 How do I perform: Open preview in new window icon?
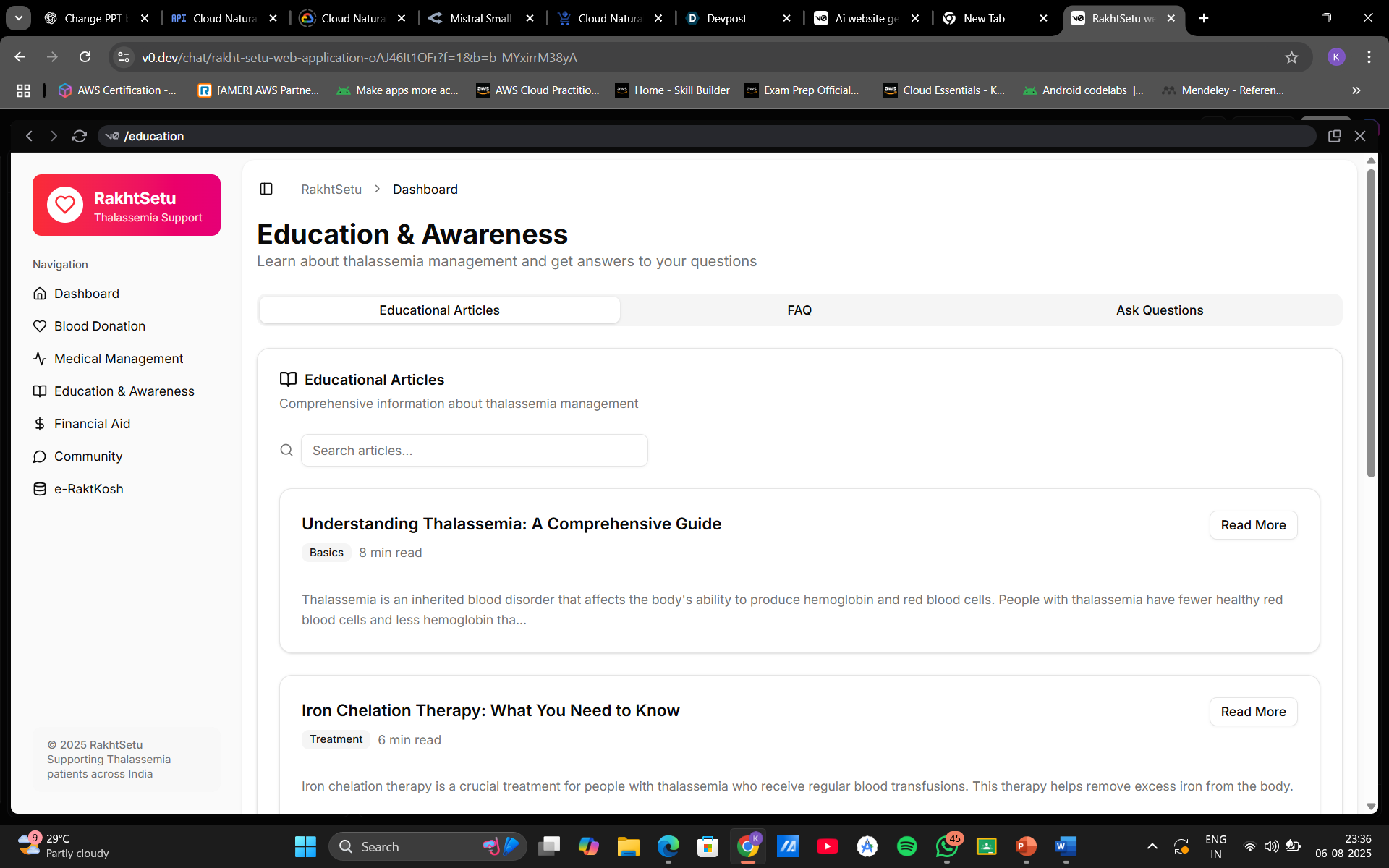pyautogui.click(x=1334, y=136)
